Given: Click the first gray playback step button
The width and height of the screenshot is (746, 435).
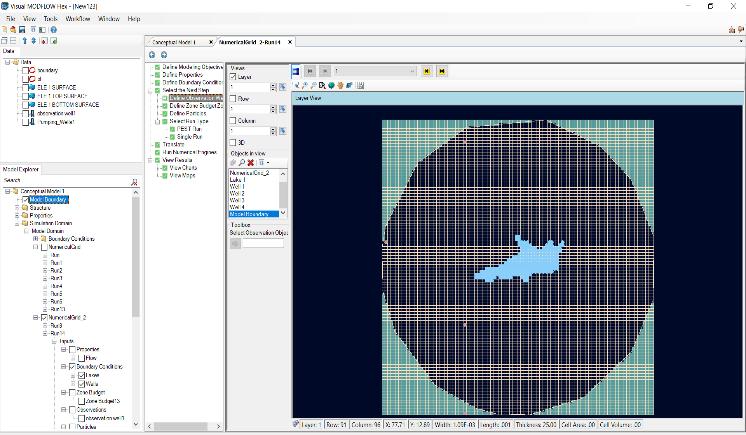Looking at the screenshot, I should click(310, 71).
